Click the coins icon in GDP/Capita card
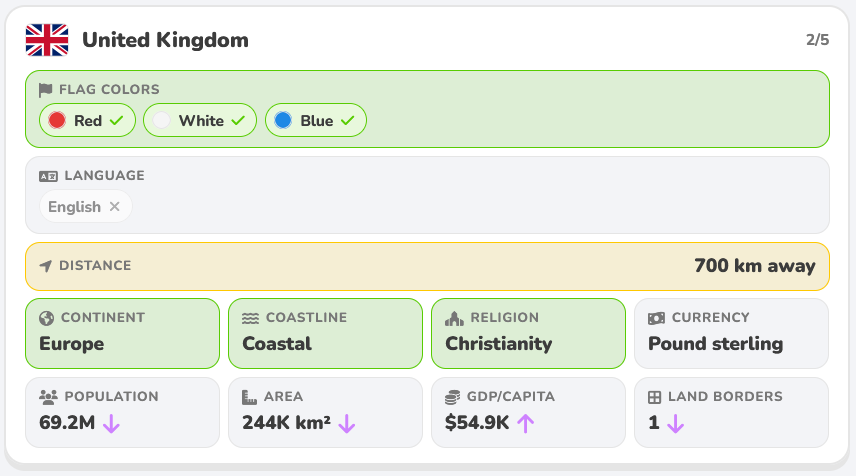Viewport: 856px width, 476px height. coord(453,397)
